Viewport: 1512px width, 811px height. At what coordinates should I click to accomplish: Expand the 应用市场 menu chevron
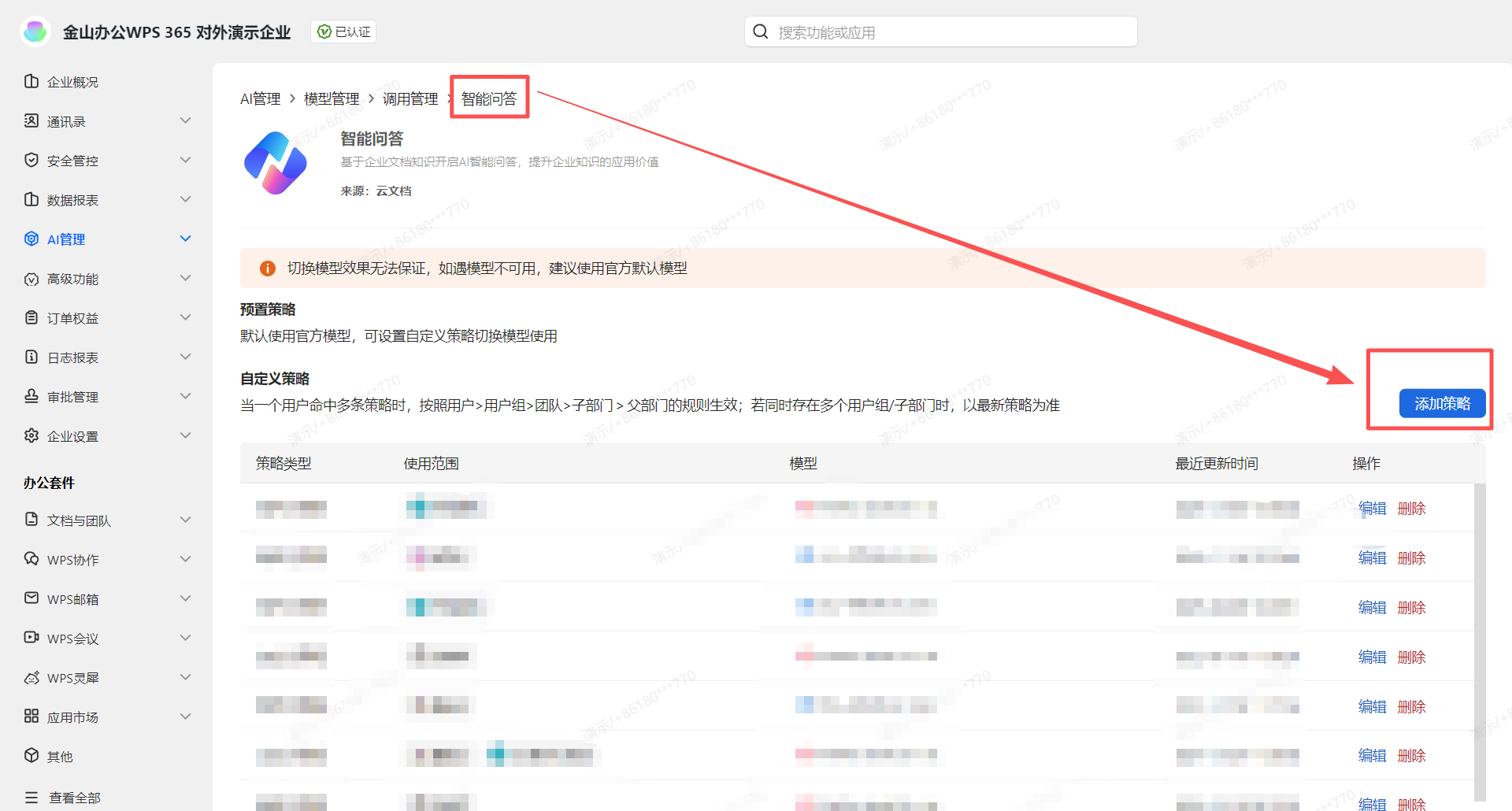tap(186, 717)
